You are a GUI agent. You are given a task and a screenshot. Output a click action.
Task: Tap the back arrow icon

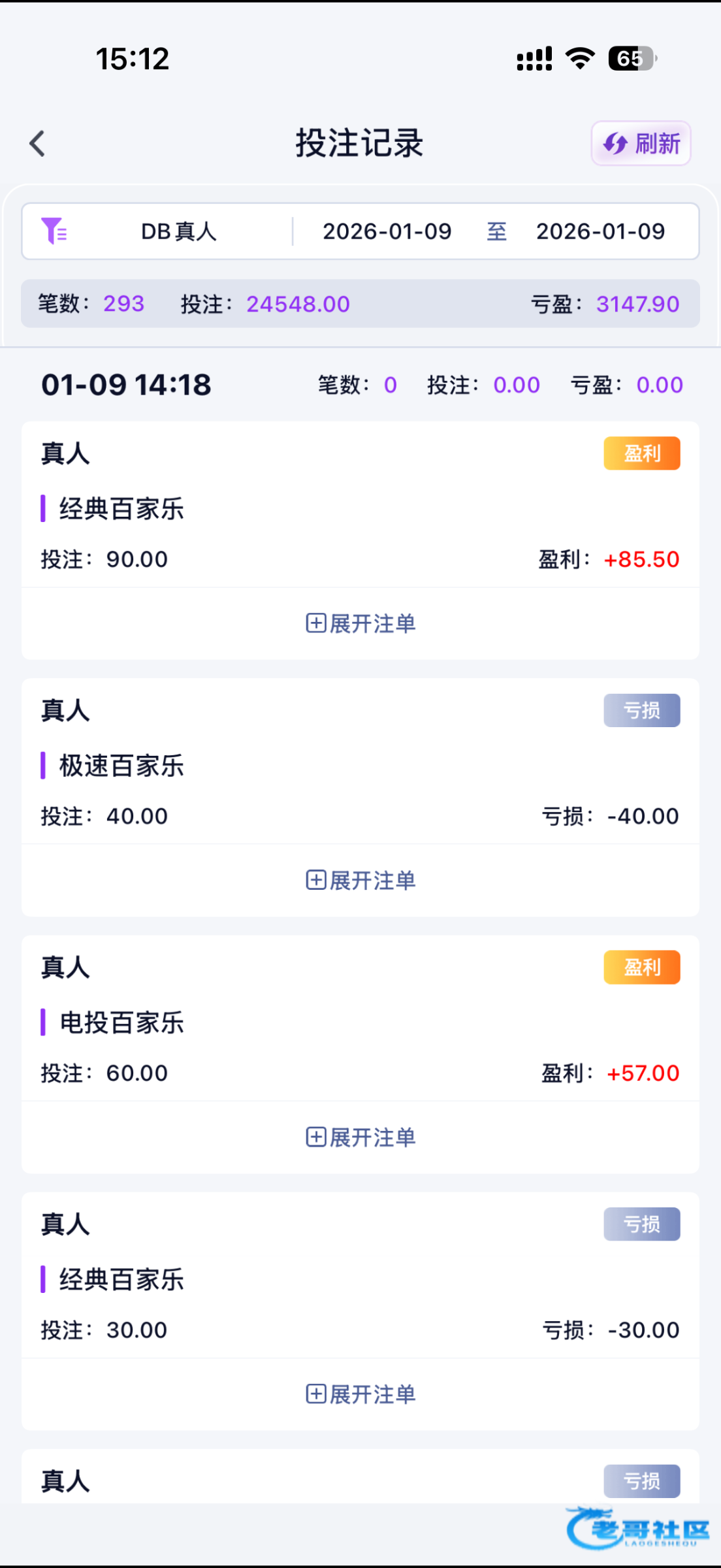click(x=38, y=144)
